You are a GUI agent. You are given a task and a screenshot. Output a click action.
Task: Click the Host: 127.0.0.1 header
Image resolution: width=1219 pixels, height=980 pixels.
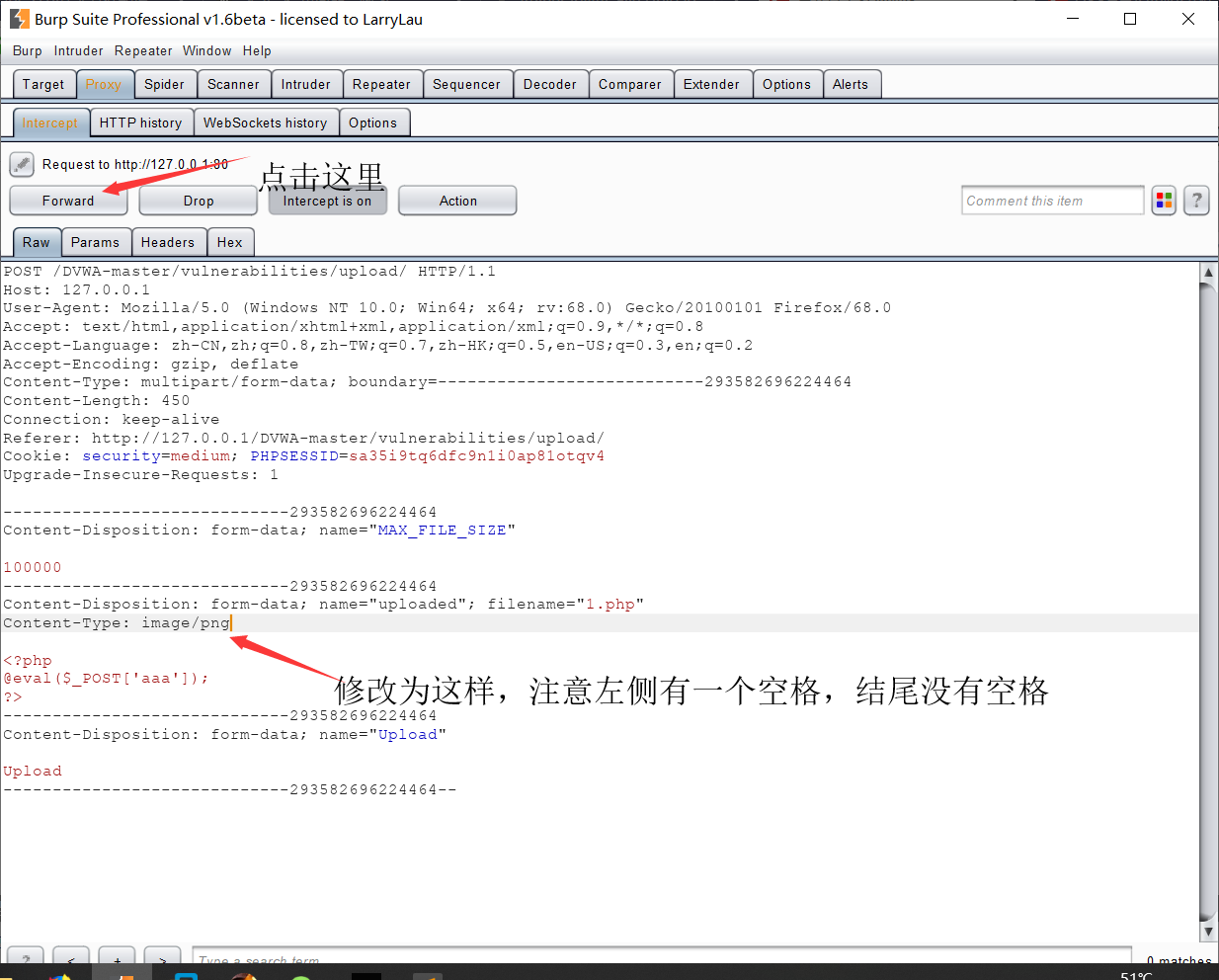77,289
